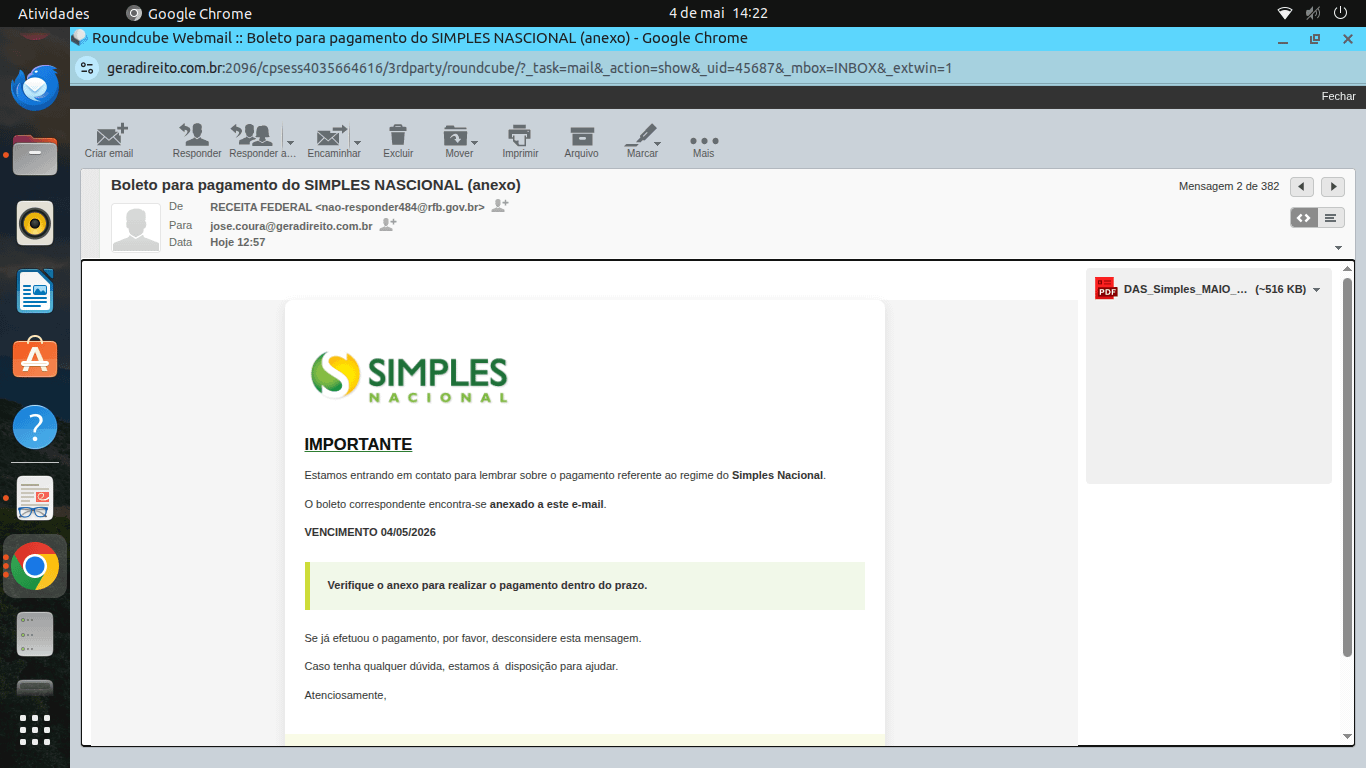This screenshot has width=1366, height=768.
Task: Click the subject line 'Boleto para pagamento'
Action: (316, 185)
